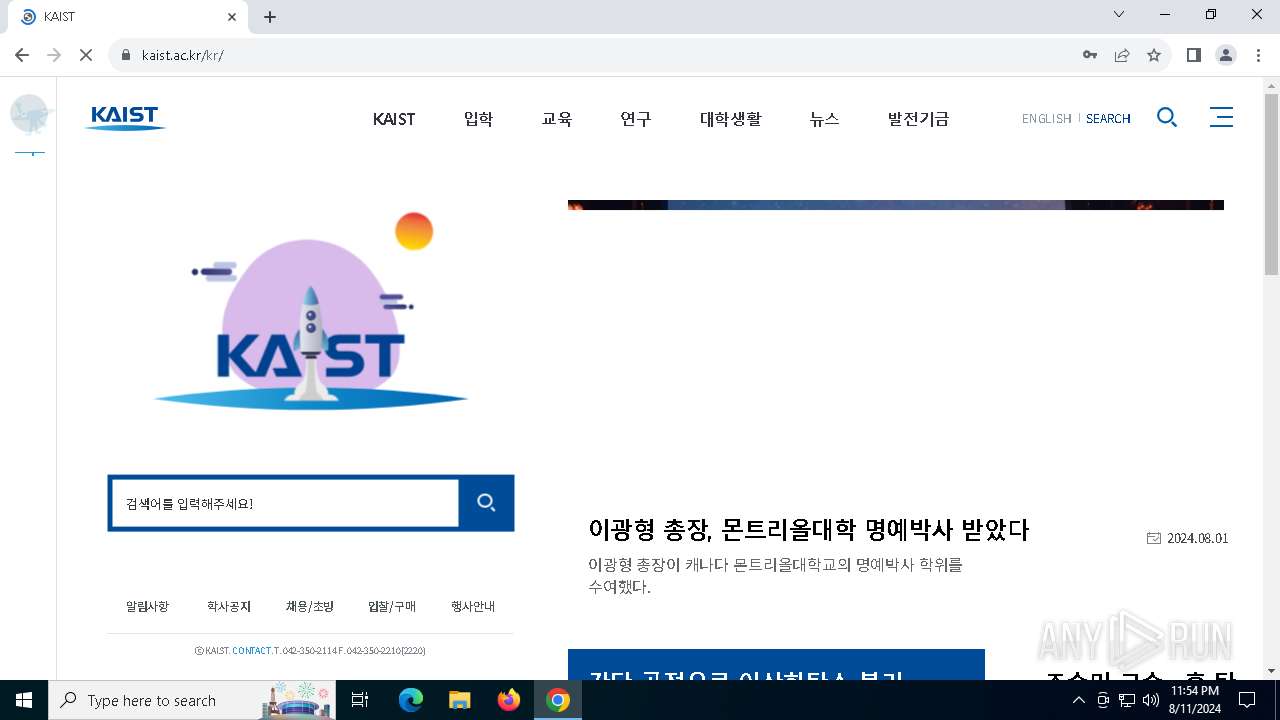This screenshot has width=1280, height=720.
Task: Open the hamburger menu icon
Action: (x=1221, y=118)
